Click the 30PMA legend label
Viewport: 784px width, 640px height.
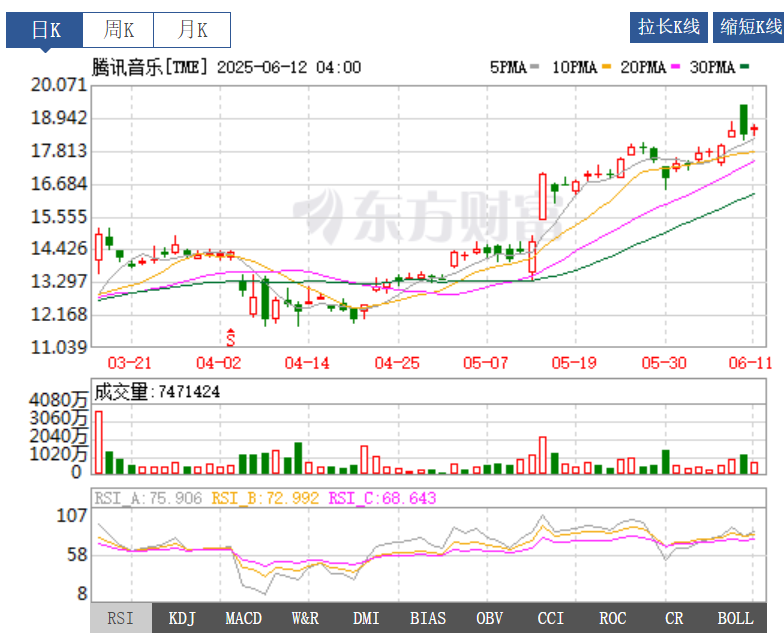[712, 67]
